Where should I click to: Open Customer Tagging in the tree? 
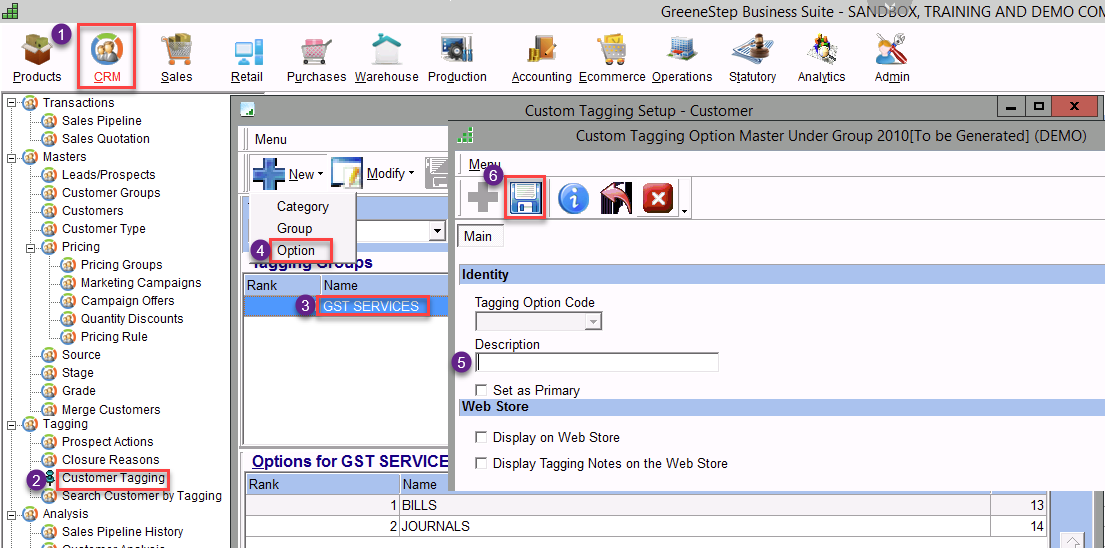point(113,478)
